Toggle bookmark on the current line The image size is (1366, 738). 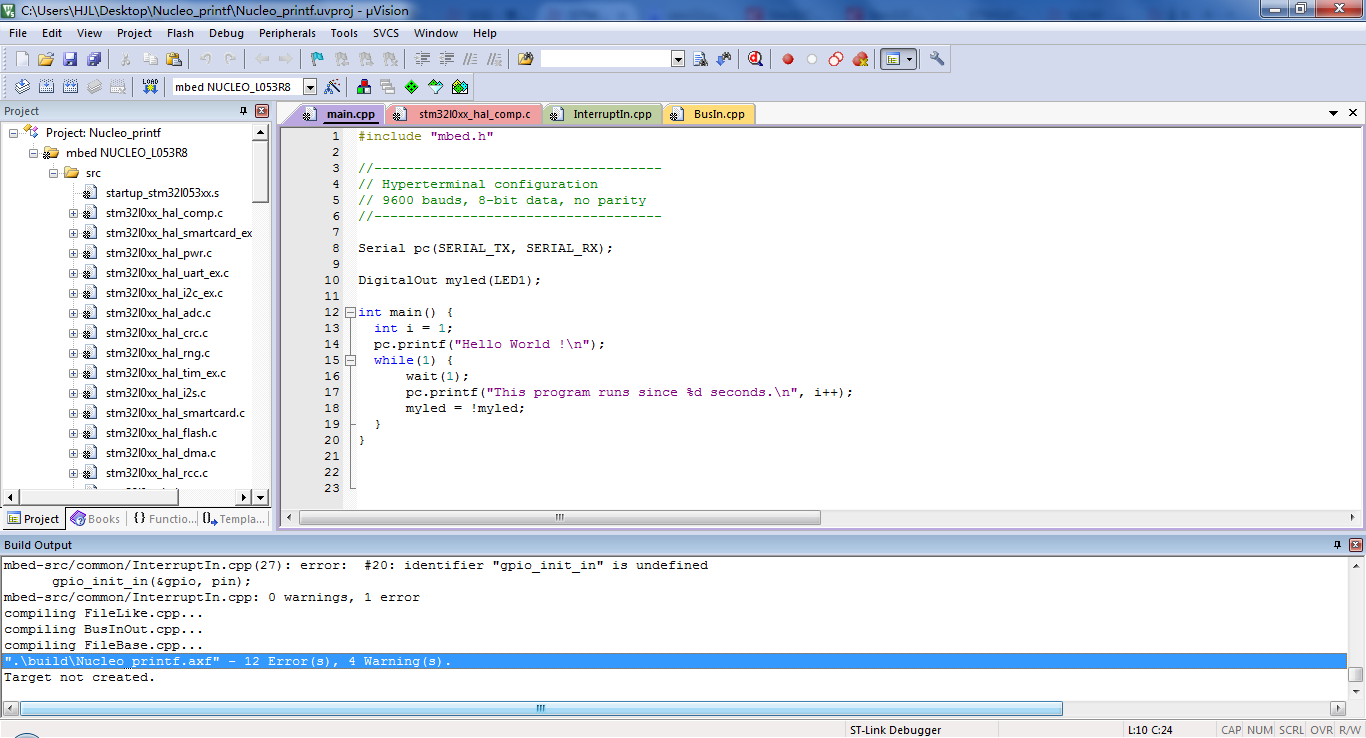coord(317,59)
